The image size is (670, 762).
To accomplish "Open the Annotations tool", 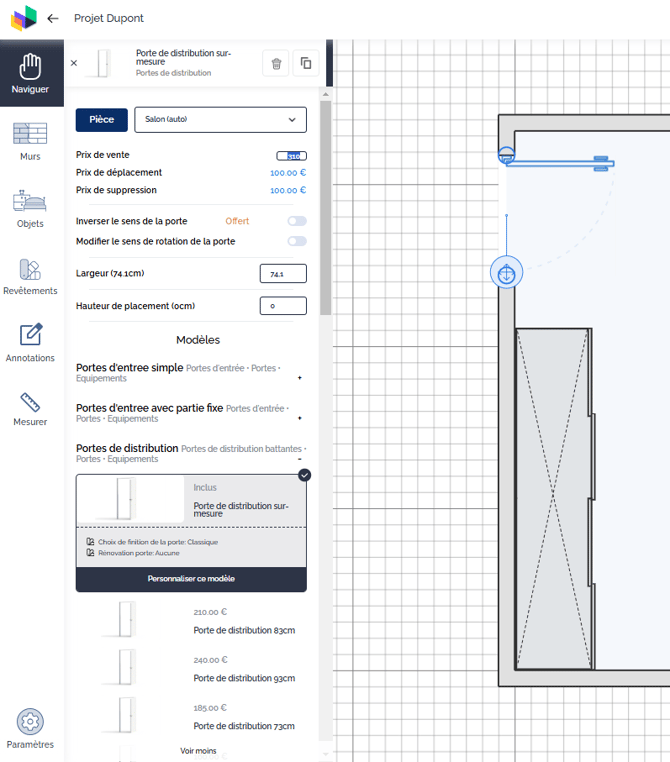I will [x=30, y=343].
